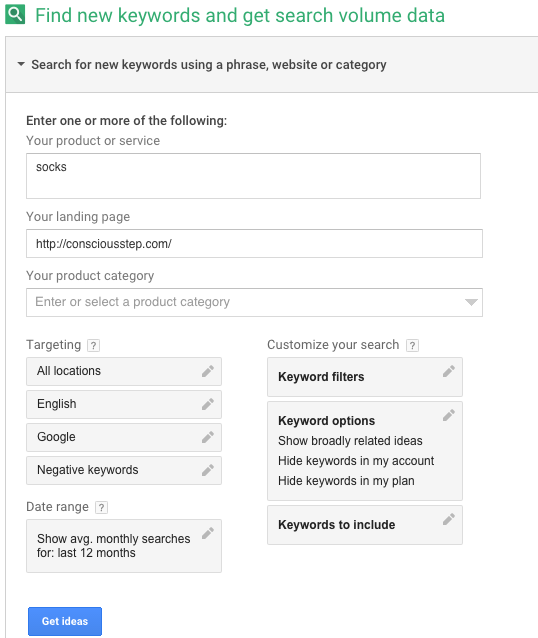Edit Negative keywords via pencil icon
Image resolution: width=538 pixels, height=638 pixels.
tap(208, 470)
